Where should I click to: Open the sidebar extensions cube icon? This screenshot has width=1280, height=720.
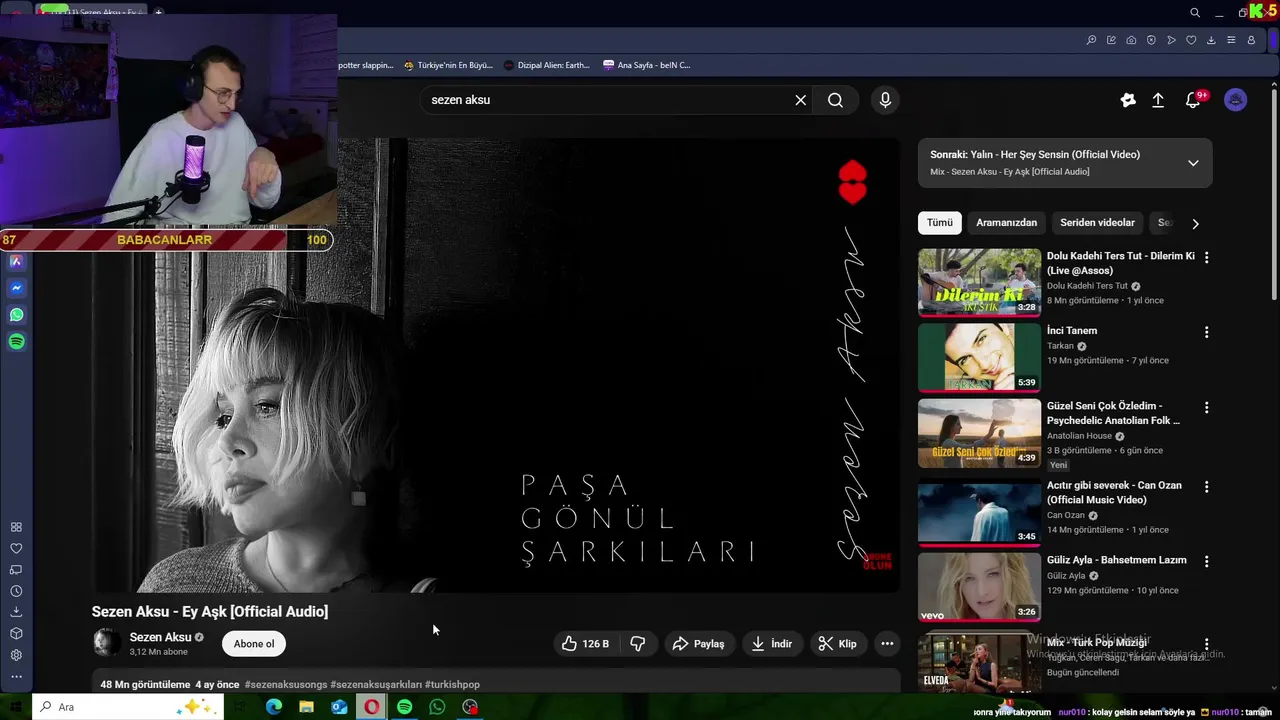point(16,634)
